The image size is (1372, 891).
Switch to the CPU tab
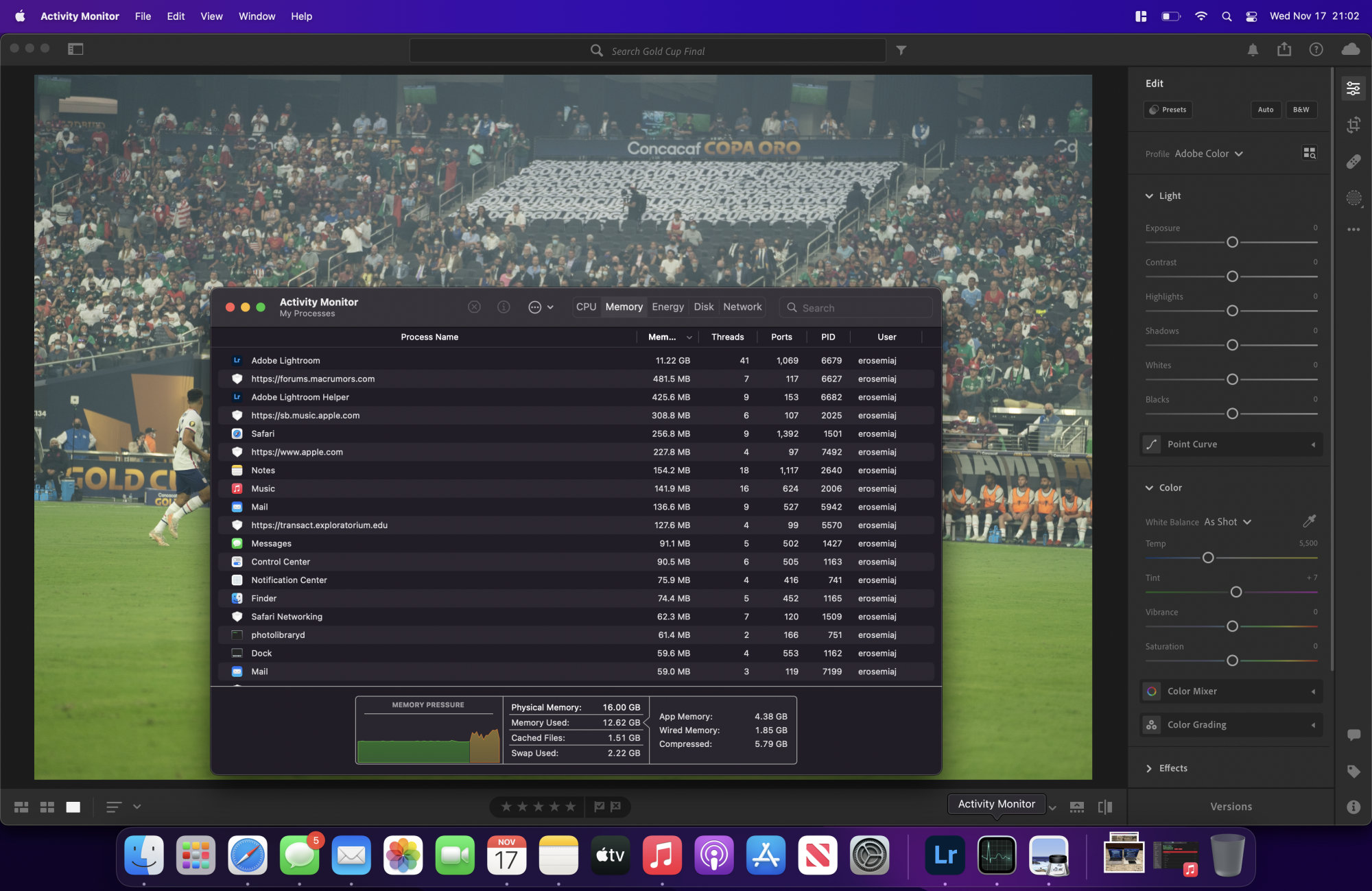click(586, 307)
